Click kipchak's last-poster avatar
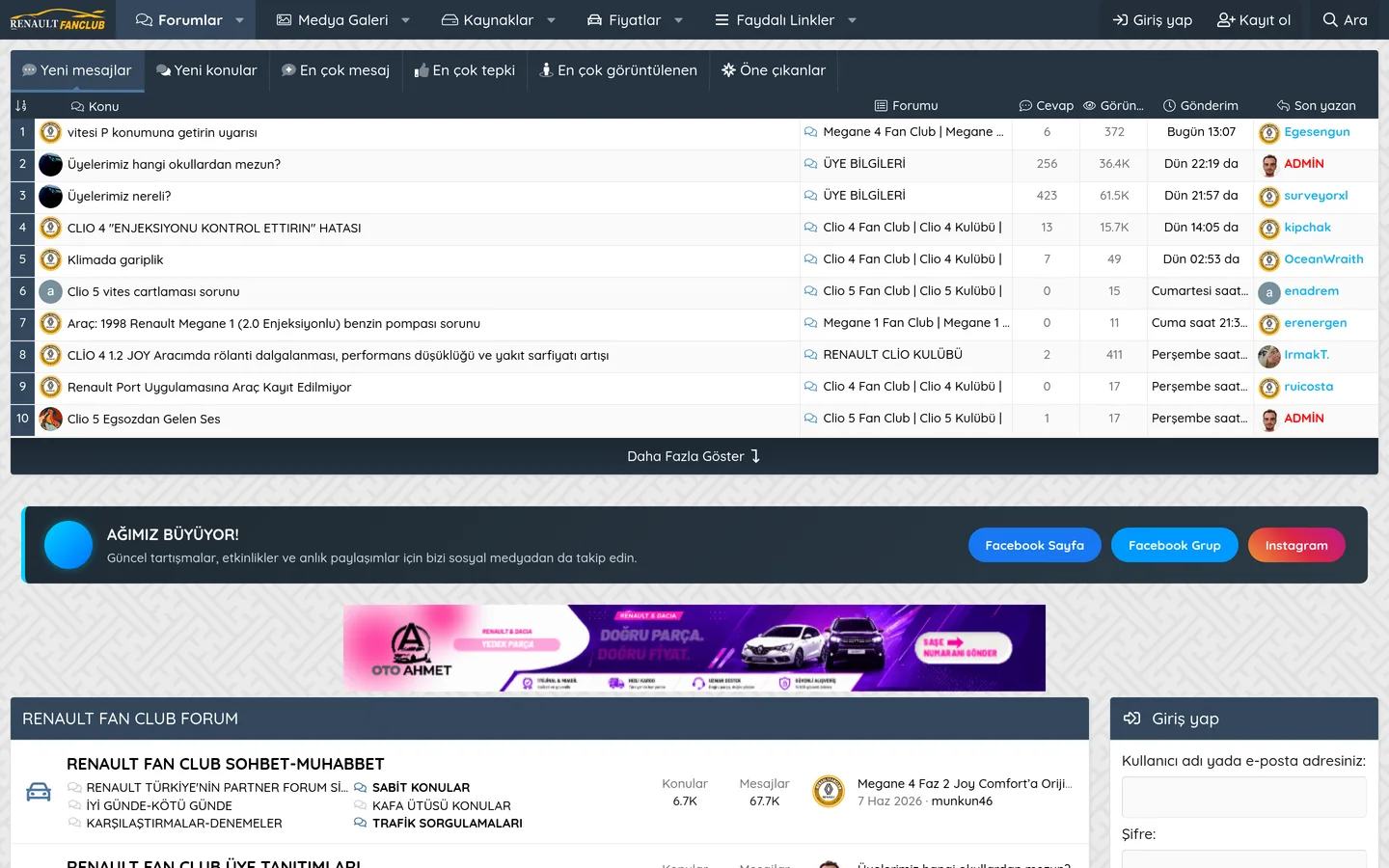This screenshot has width=1389, height=868. pyautogui.click(x=1269, y=229)
